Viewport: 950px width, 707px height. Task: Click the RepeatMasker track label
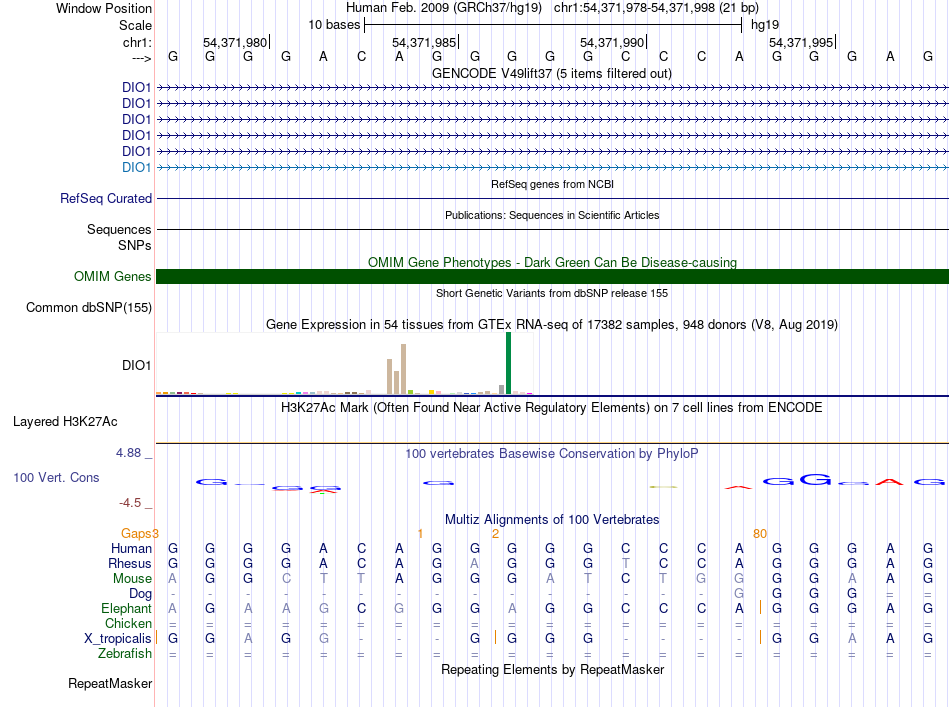[x=110, y=684]
